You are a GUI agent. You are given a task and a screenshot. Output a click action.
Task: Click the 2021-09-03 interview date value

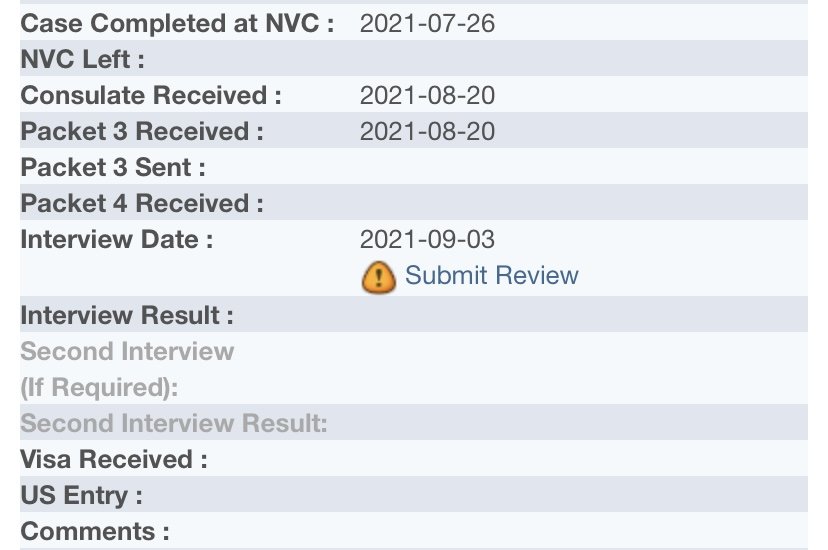point(427,240)
